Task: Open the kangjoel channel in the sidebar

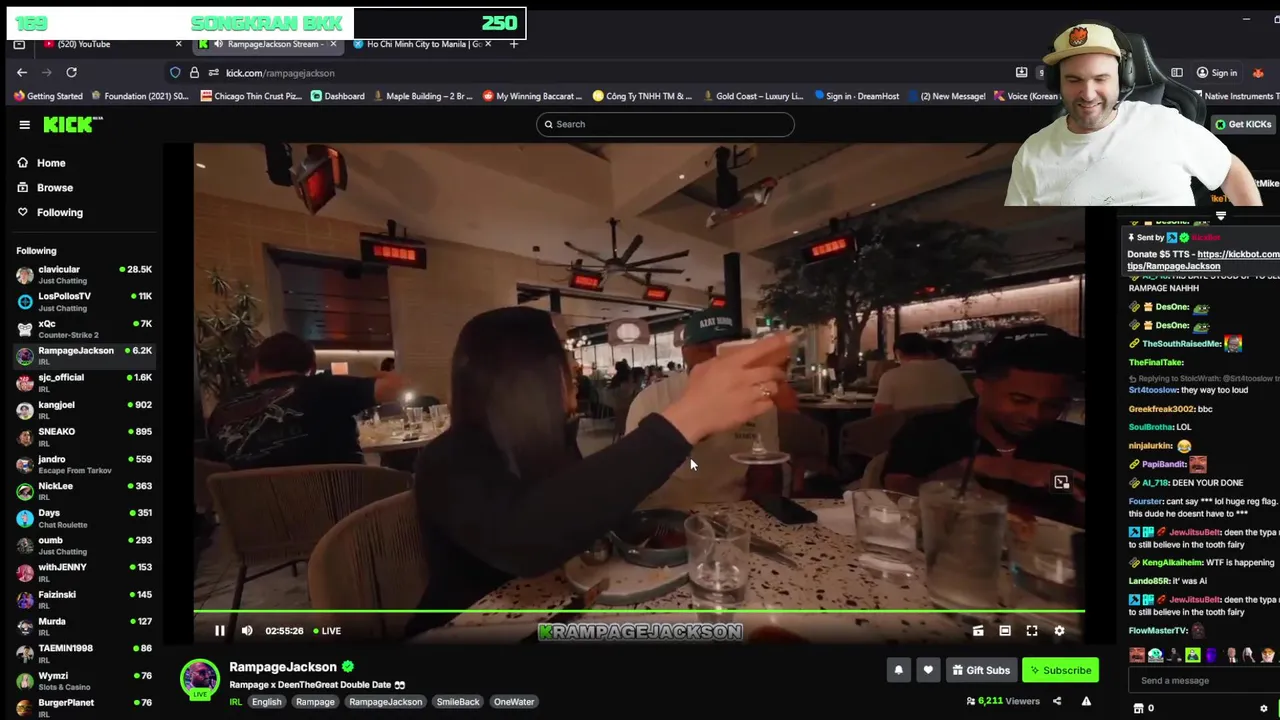Action: [x=84, y=410]
